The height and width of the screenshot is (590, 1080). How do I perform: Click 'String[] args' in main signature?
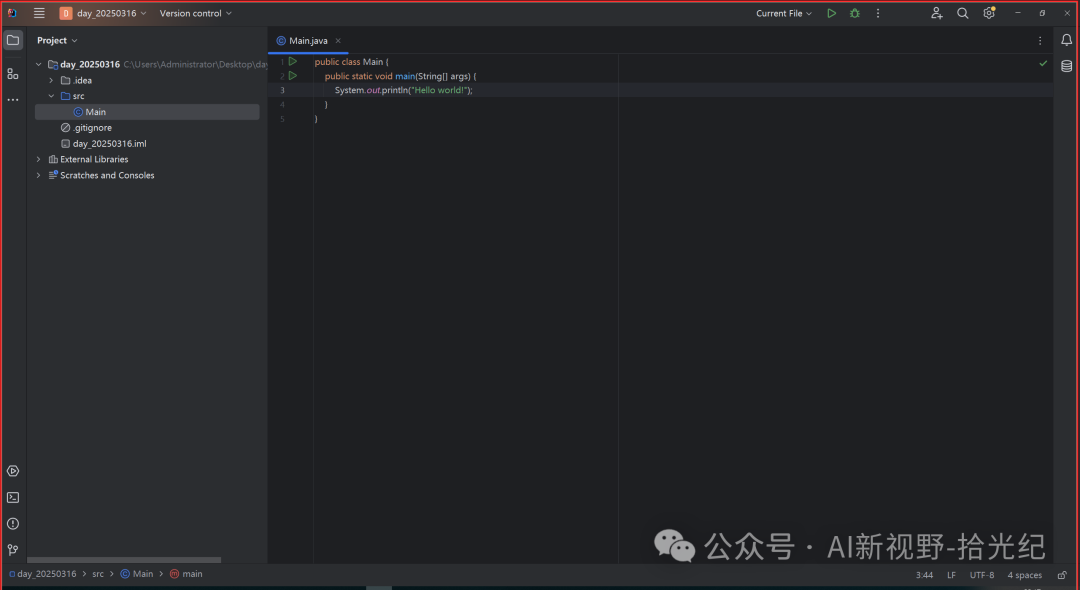point(444,76)
